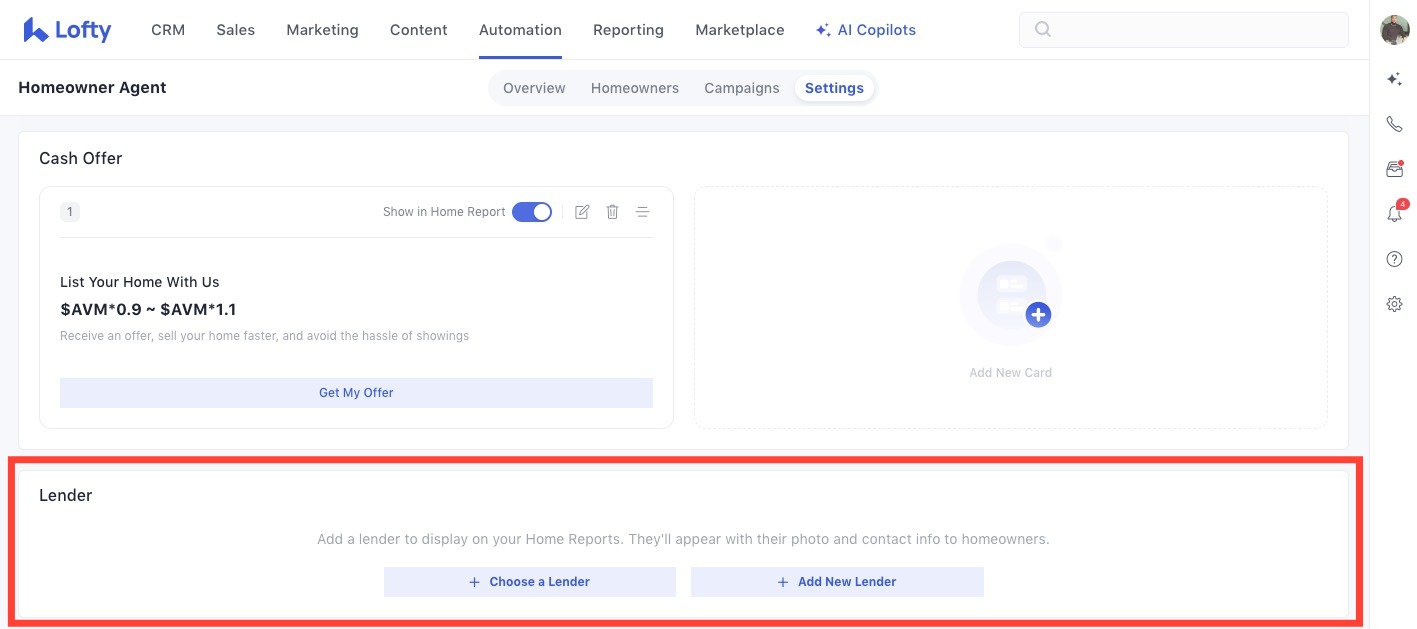This screenshot has width=1417, height=629.
Task: Open the help question mark icon
Action: pos(1394,259)
